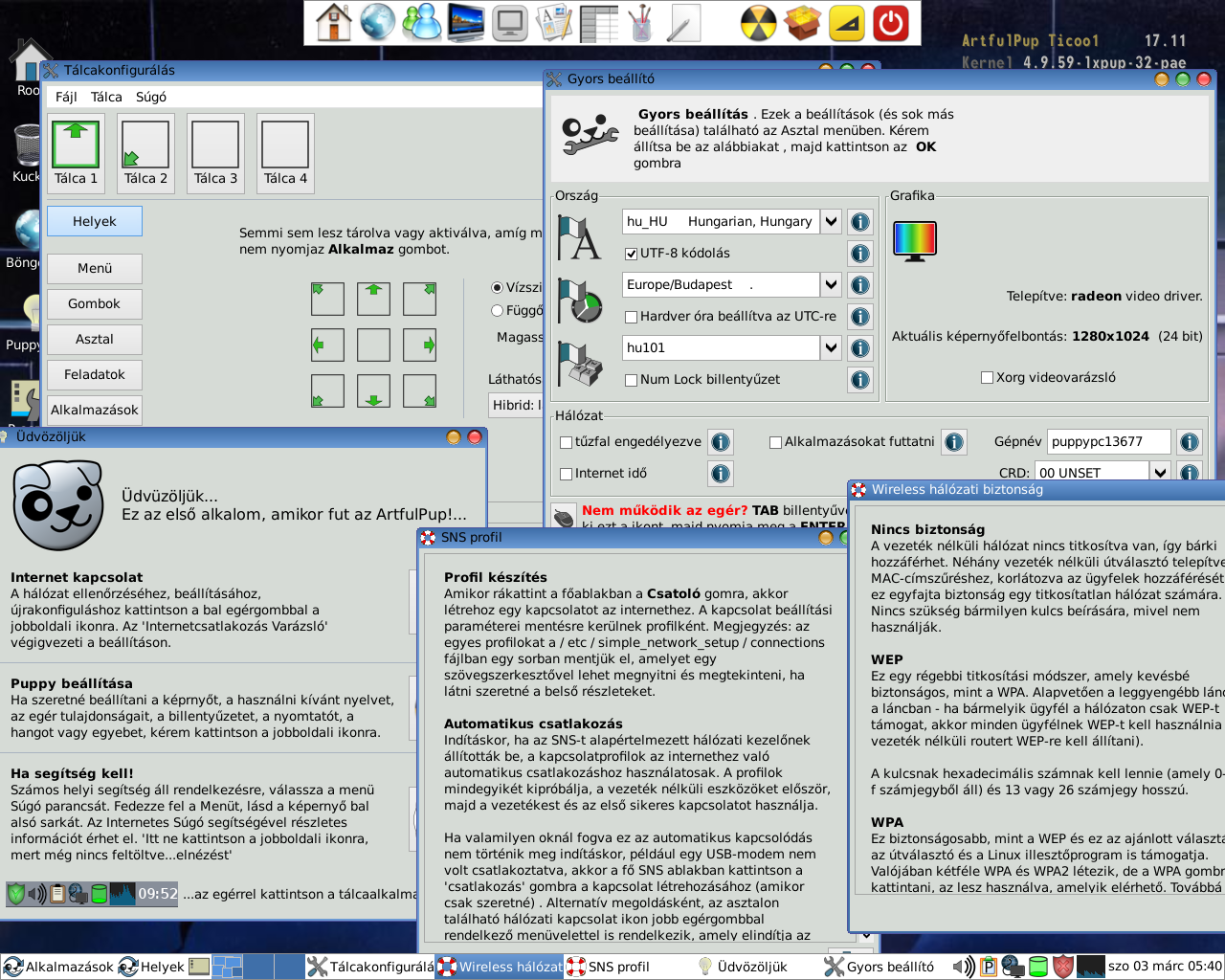The image size is (1225, 980).
Task: Click info icon next to Internet idő
Action: [x=721, y=474]
